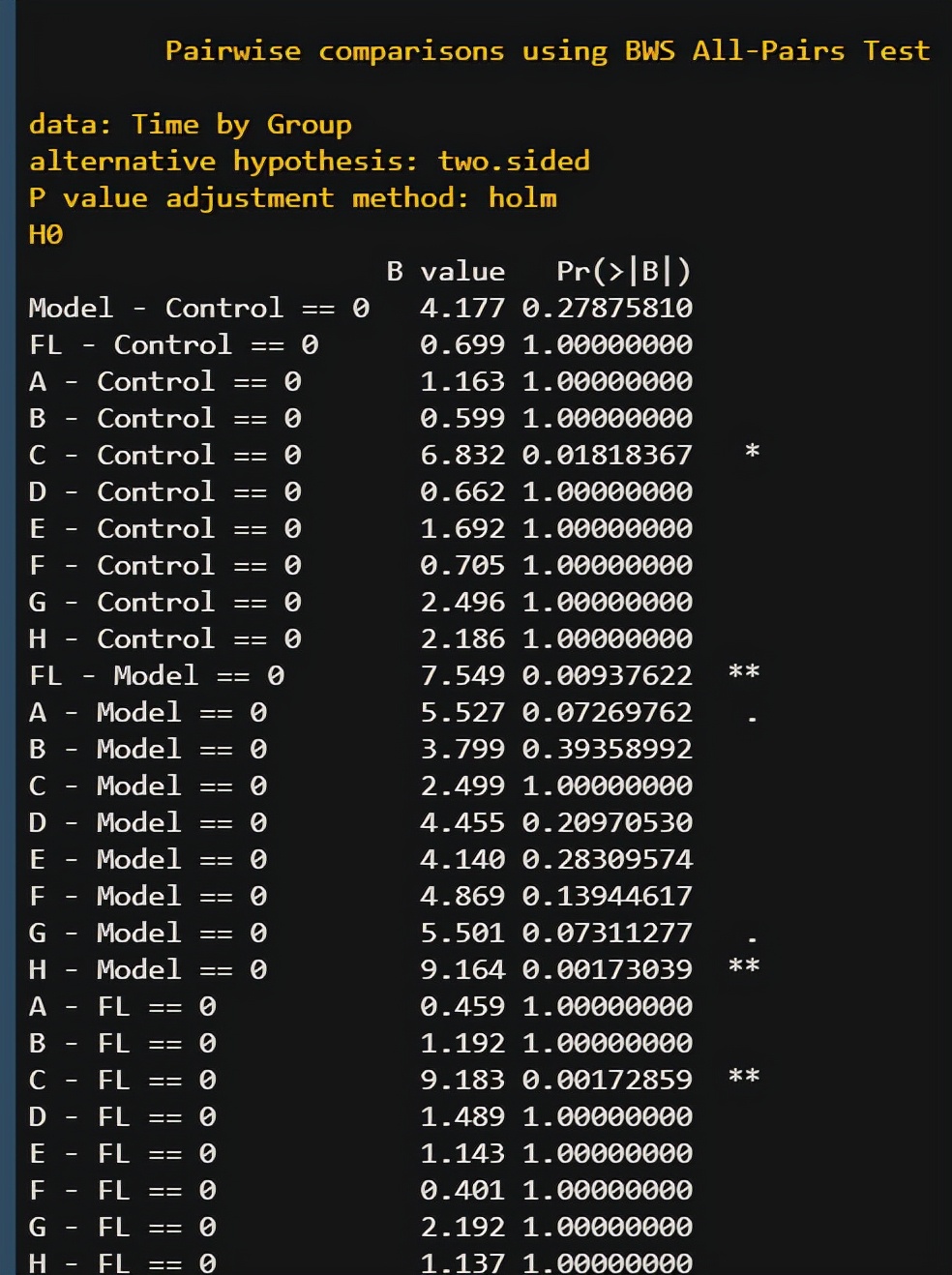952x1275 pixels.
Task: Click the "H - Model == 0" row label
Action: (x=148, y=970)
